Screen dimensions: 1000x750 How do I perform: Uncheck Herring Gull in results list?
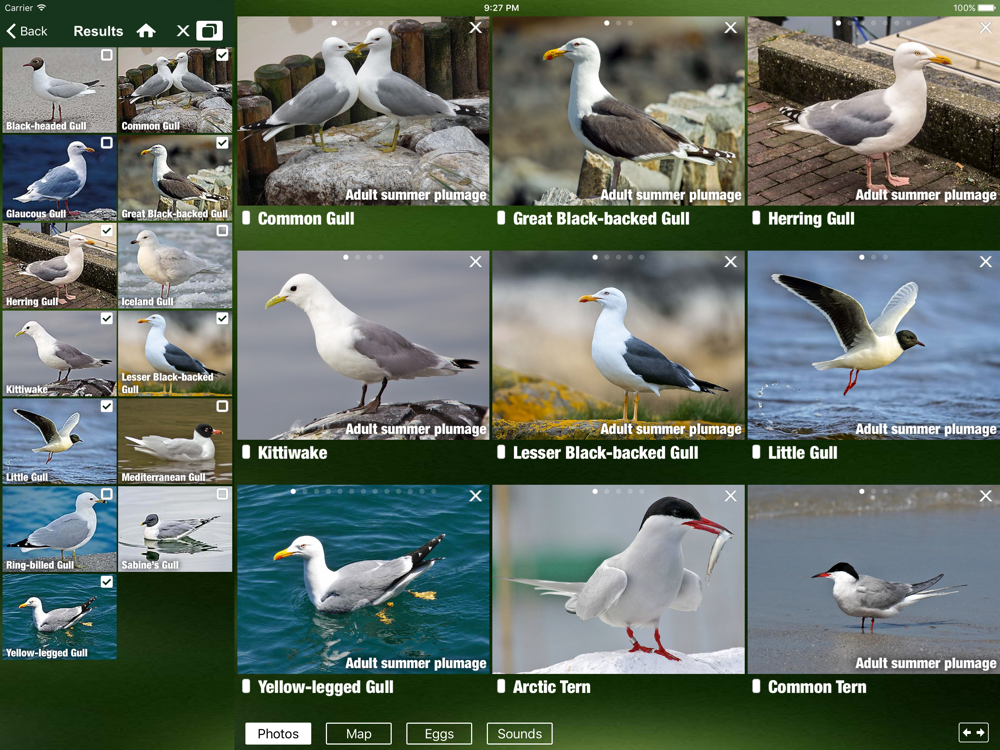tap(107, 230)
